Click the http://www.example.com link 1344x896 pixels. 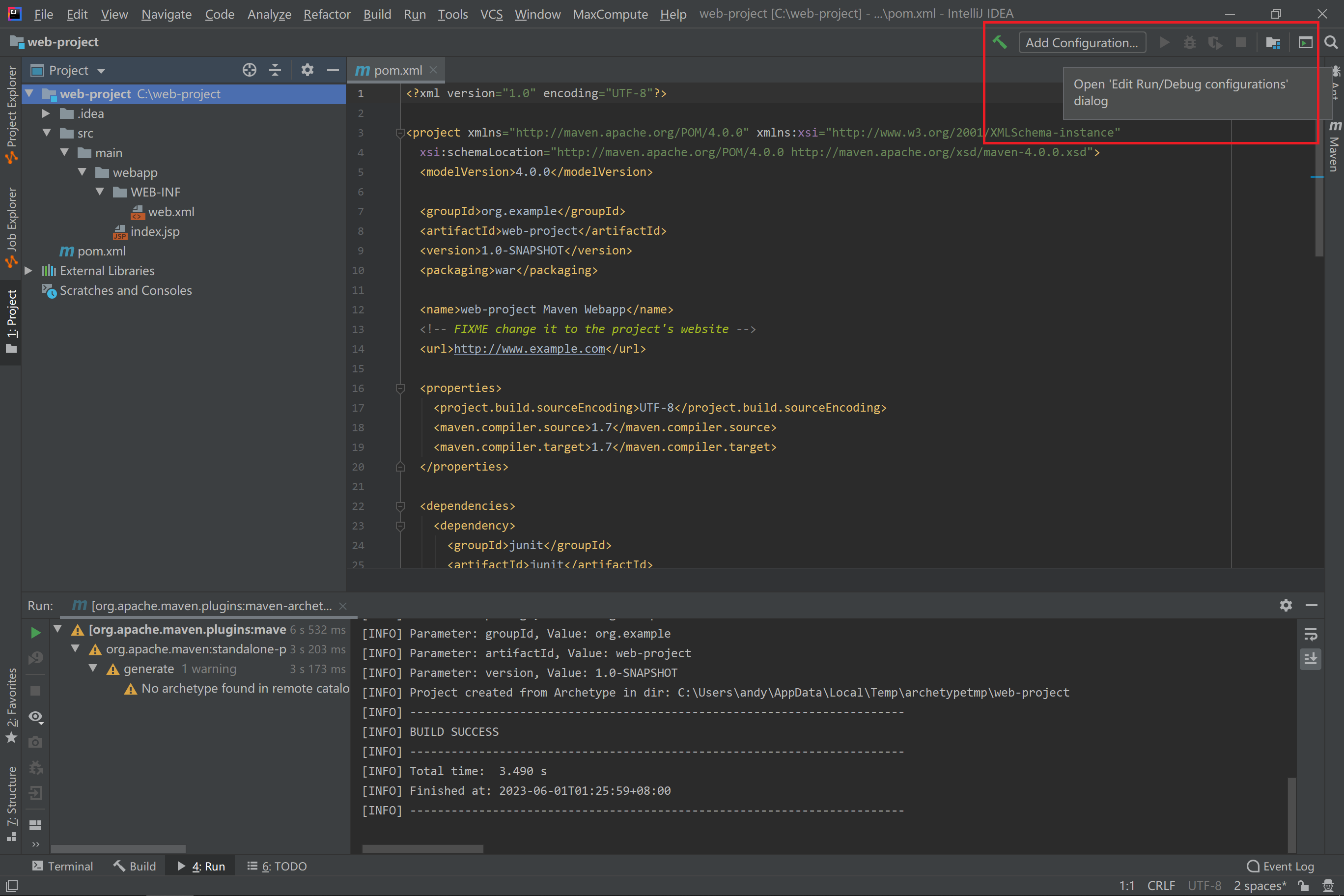[x=529, y=349]
